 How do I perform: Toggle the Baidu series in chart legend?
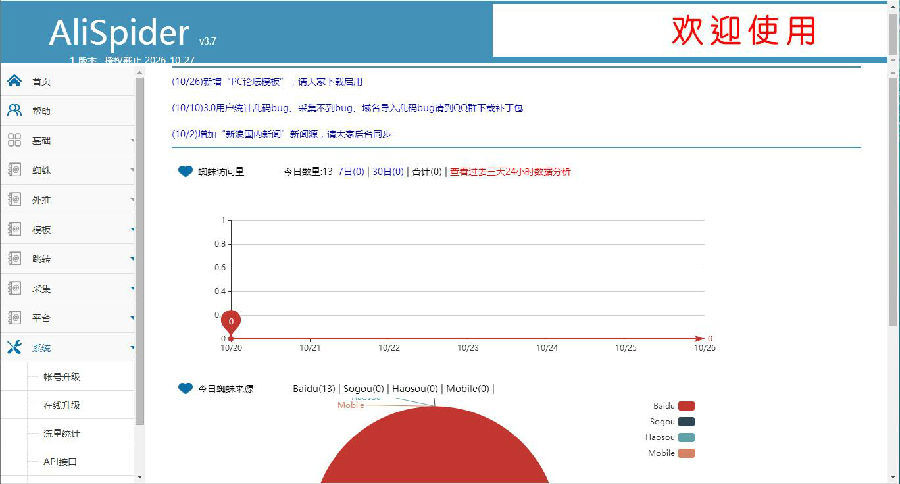click(685, 406)
